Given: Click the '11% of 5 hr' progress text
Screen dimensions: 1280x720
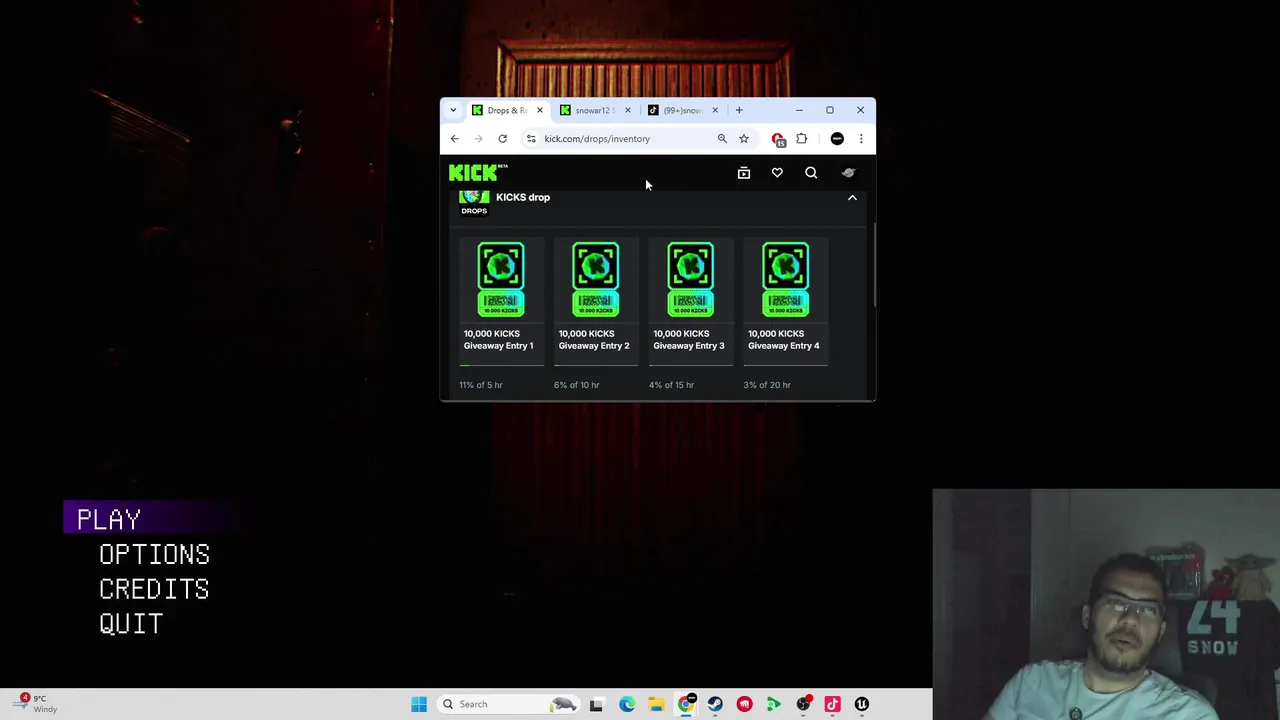Looking at the screenshot, I should click(481, 385).
